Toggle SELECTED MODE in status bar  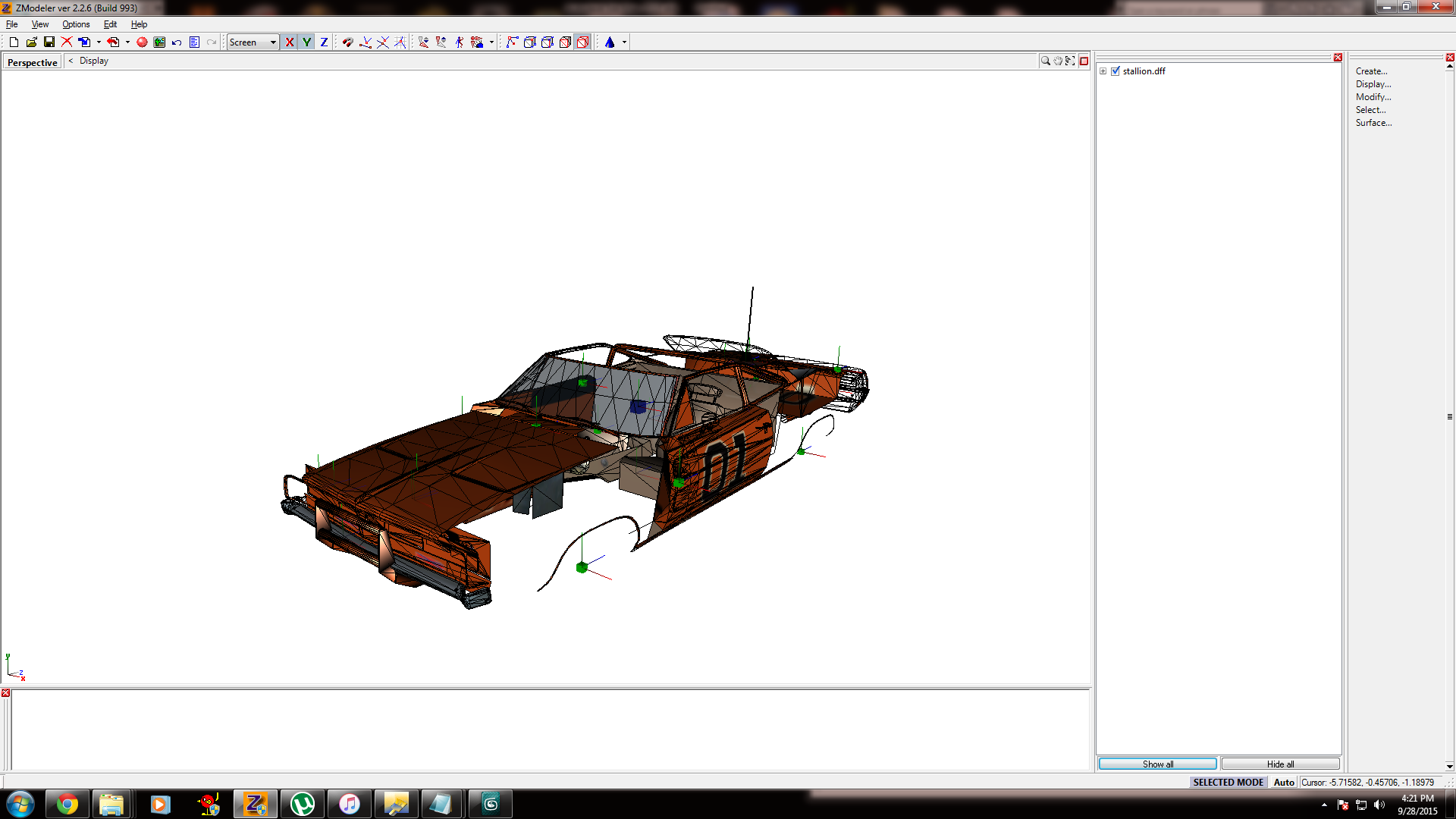(1228, 783)
